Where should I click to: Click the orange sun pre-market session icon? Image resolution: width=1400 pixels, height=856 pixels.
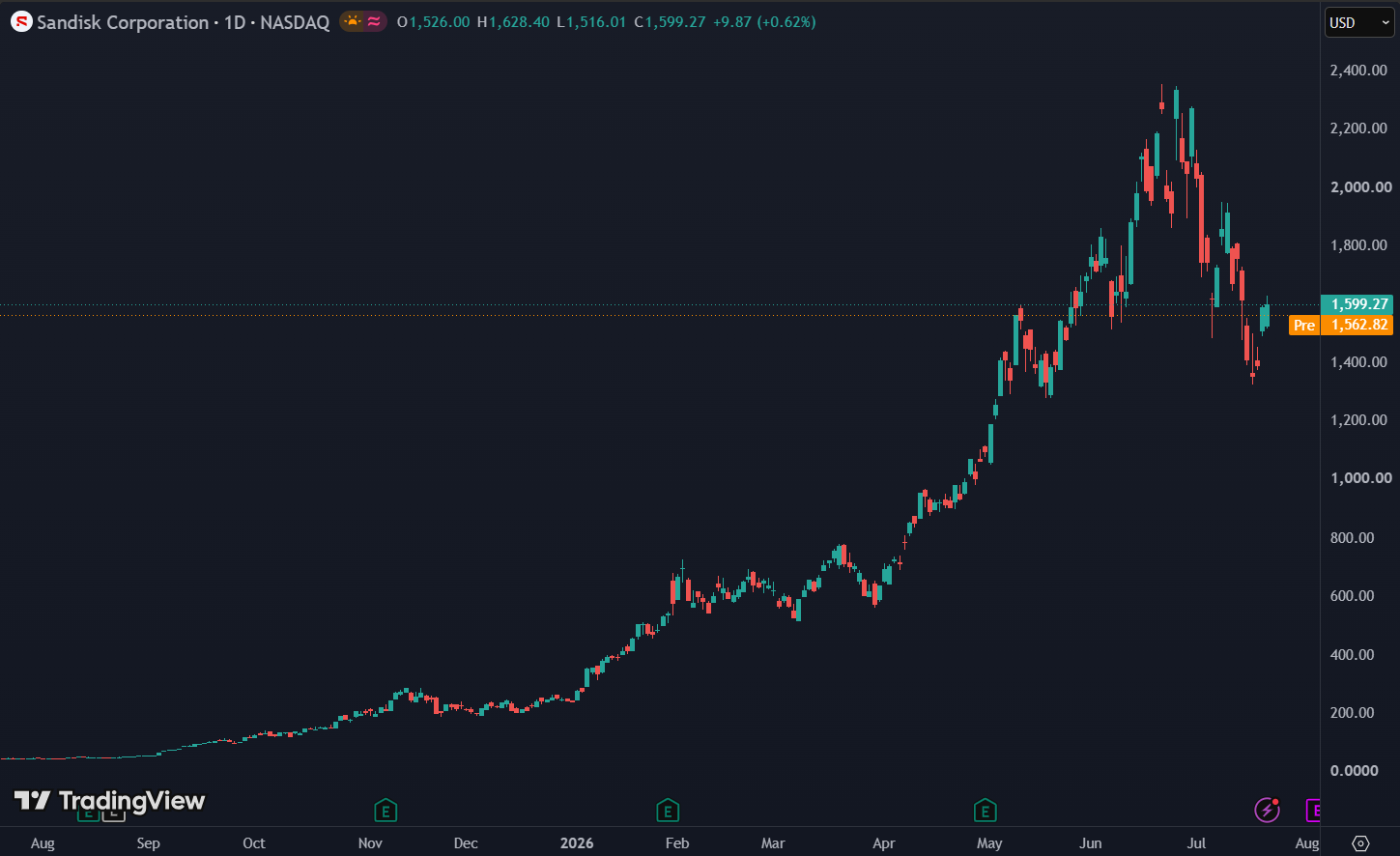coord(353,21)
